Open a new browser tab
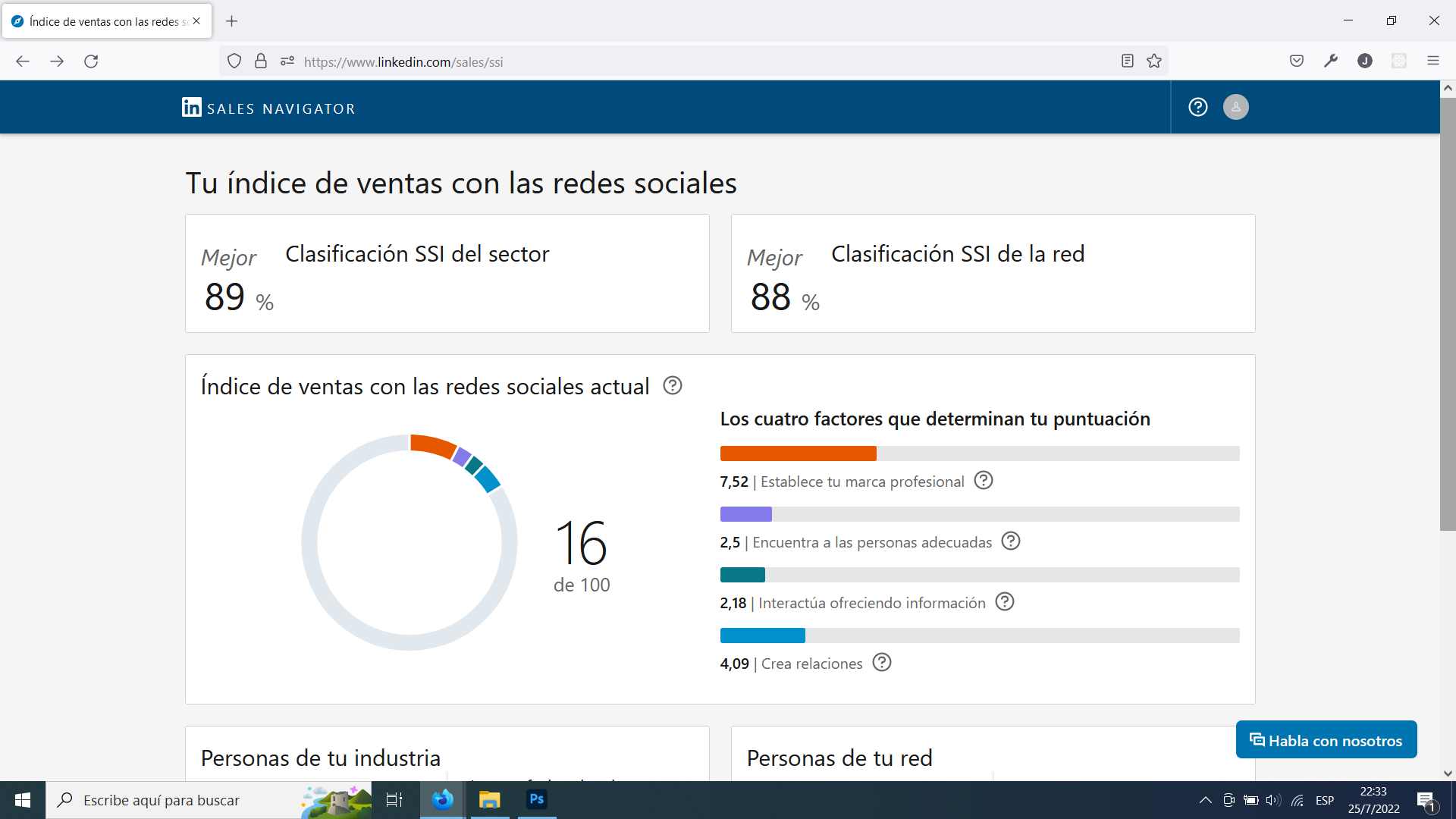The image size is (1456, 819). [x=232, y=21]
